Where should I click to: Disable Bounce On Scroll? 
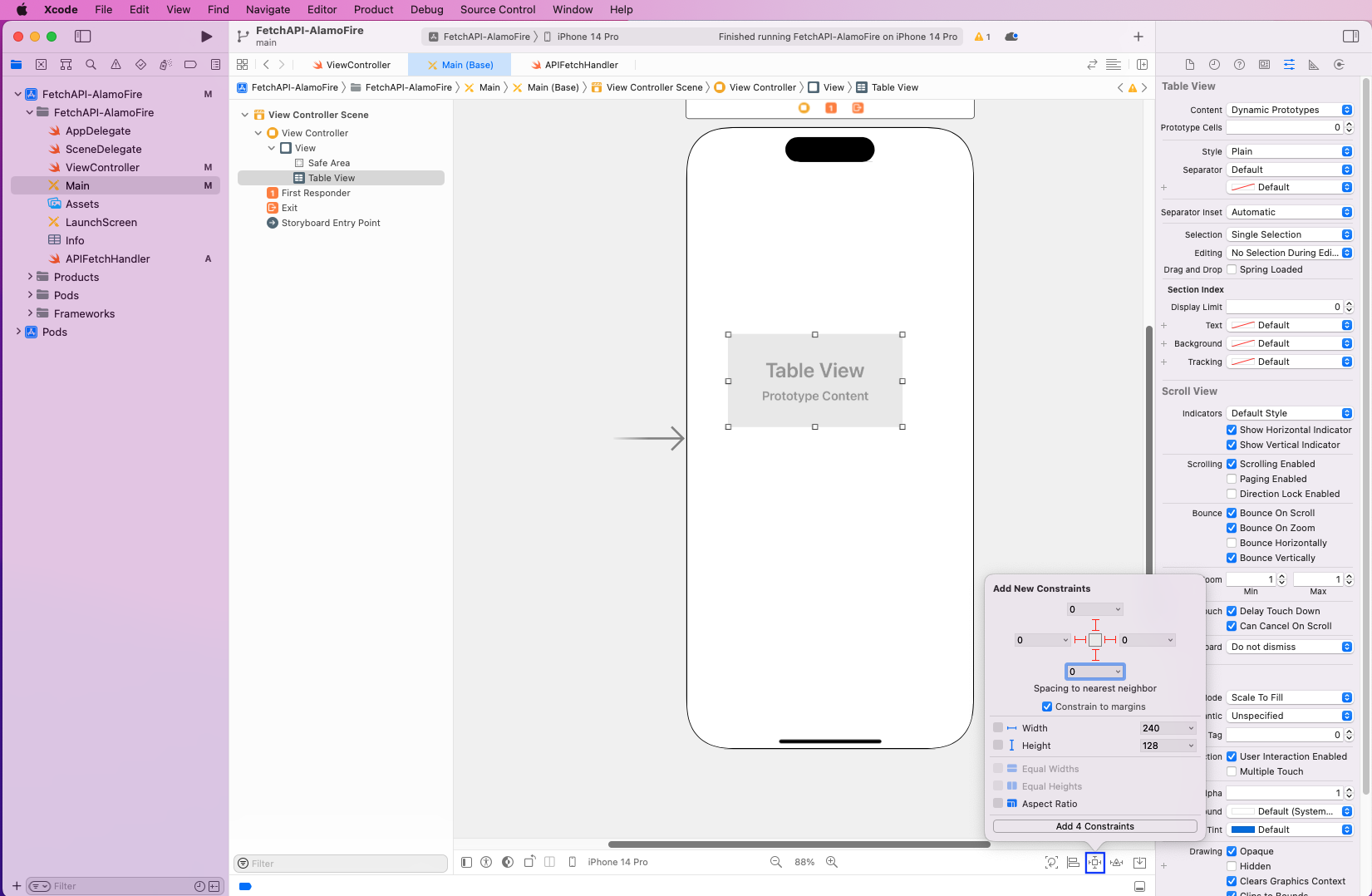tap(1232, 513)
